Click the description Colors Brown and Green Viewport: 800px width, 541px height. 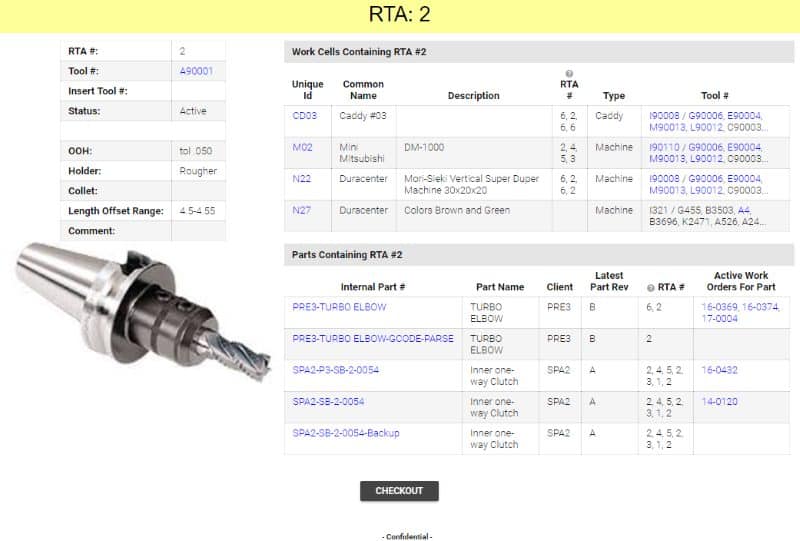click(457, 210)
